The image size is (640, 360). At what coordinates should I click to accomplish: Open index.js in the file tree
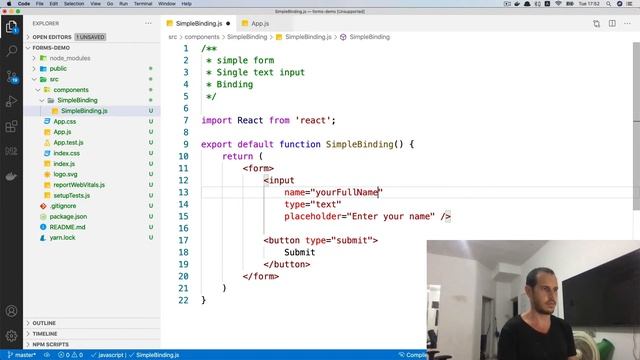pos(64,164)
